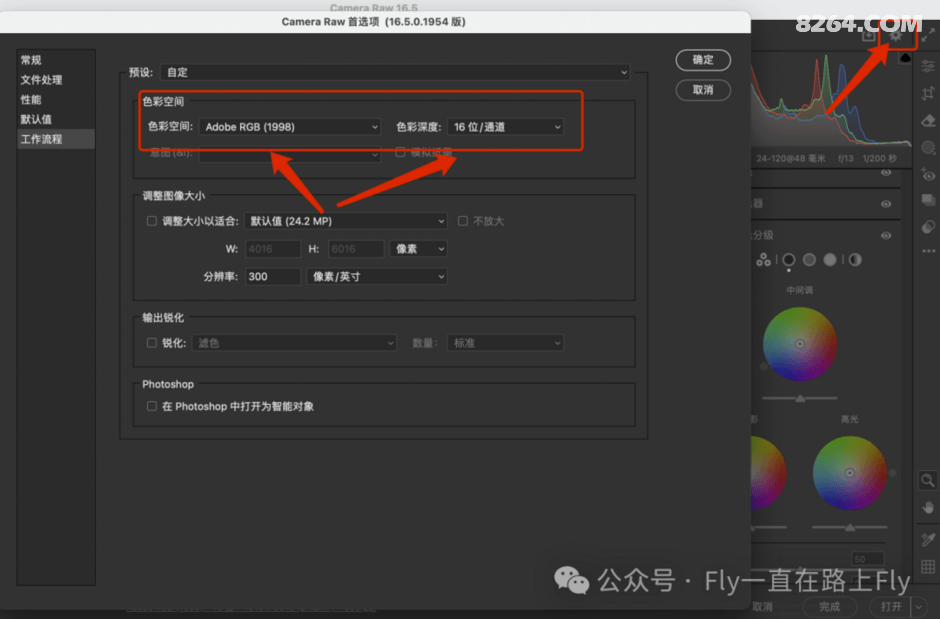Open the Edit sliders panel icon

tap(928, 66)
